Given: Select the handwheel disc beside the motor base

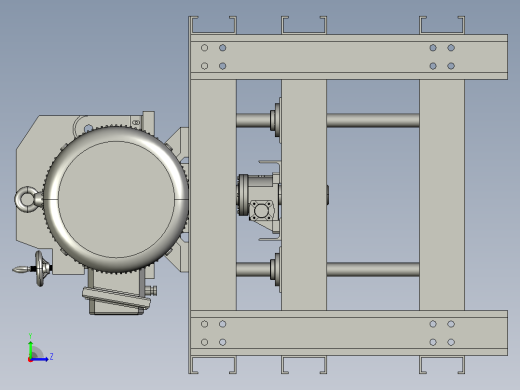Looking at the screenshot, I should click(x=40, y=268).
